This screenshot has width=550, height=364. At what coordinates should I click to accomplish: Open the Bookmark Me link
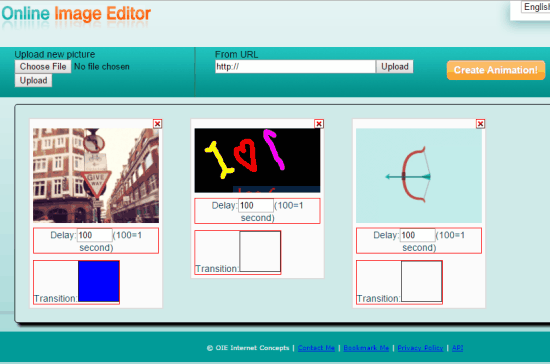[366, 348]
